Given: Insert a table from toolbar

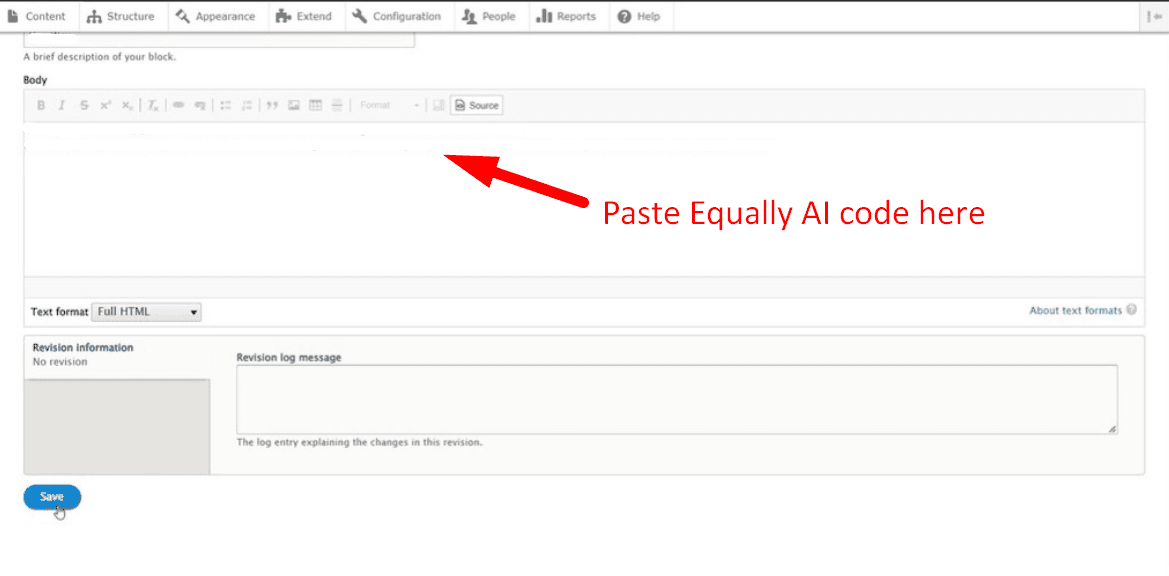Looking at the screenshot, I should pyautogui.click(x=315, y=105).
